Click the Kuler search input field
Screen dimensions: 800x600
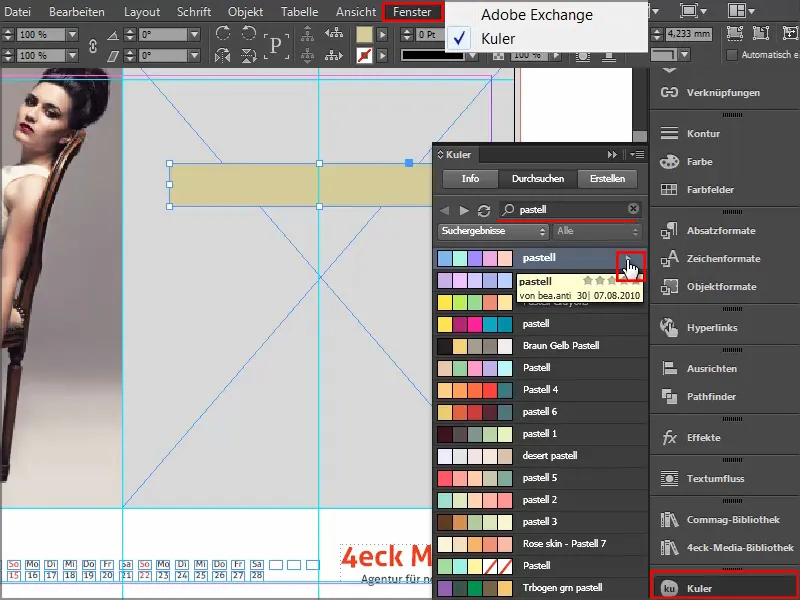tap(571, 210)
